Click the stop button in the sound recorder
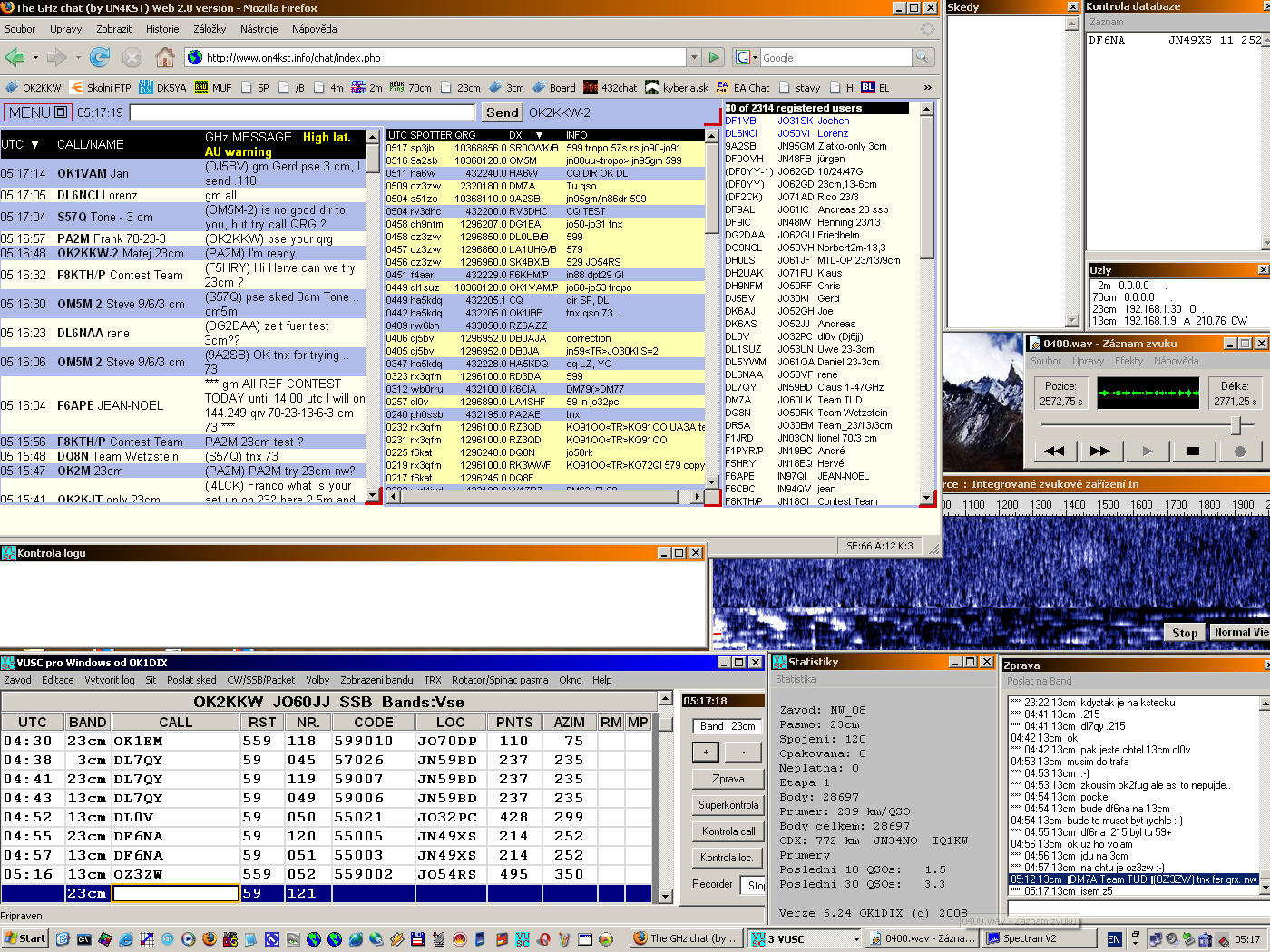Screen dimensions: 1270x952 (1193, 451)
